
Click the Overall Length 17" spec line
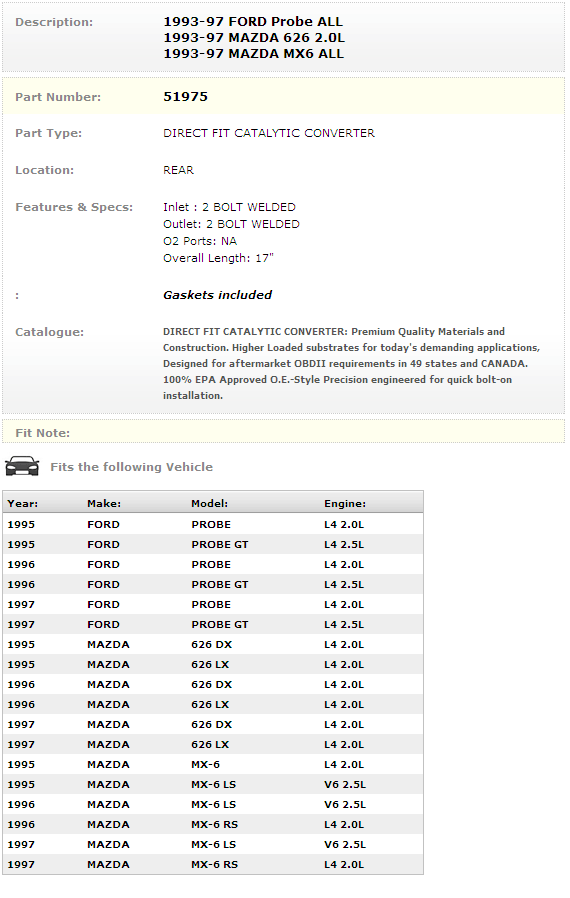218,258
